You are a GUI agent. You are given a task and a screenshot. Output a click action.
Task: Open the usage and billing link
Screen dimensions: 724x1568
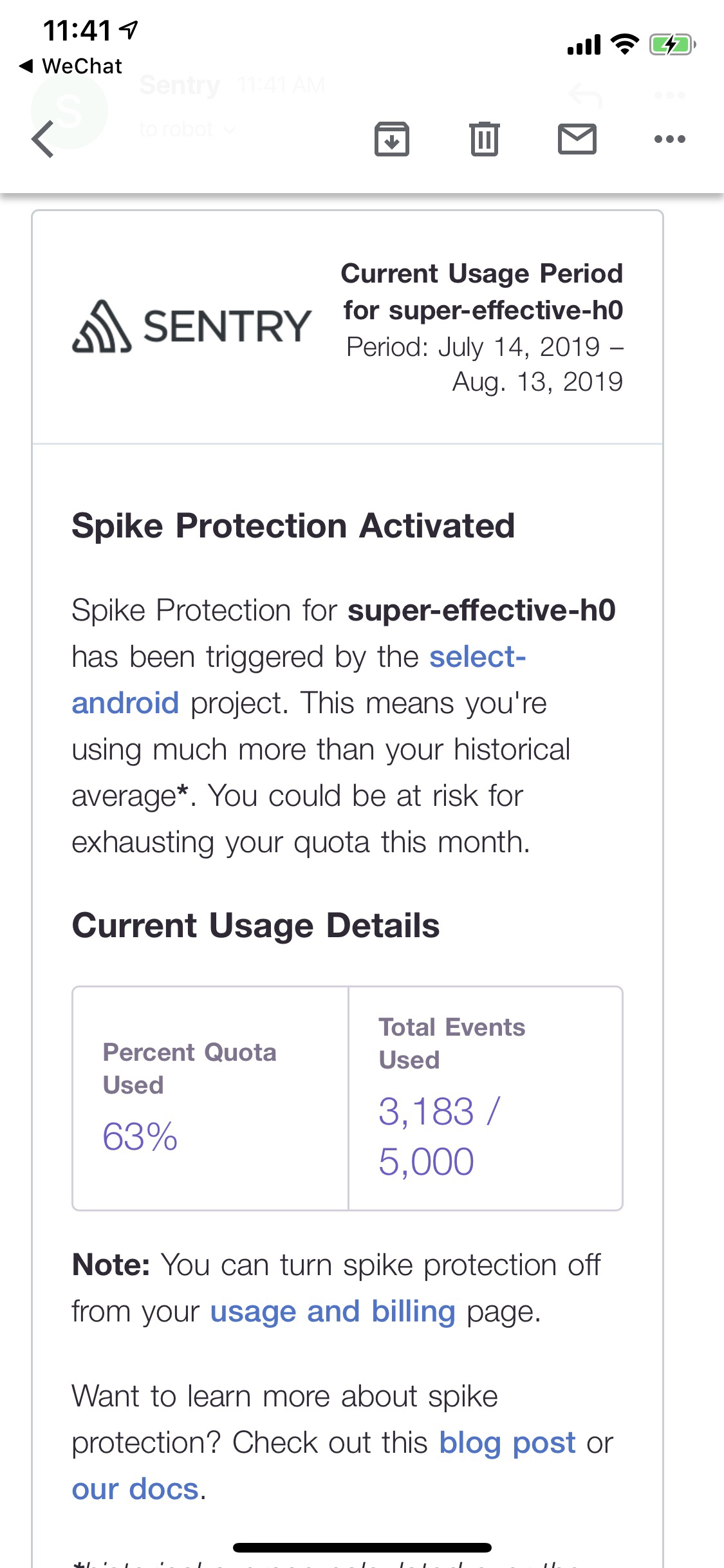[x=332, y=1311]
